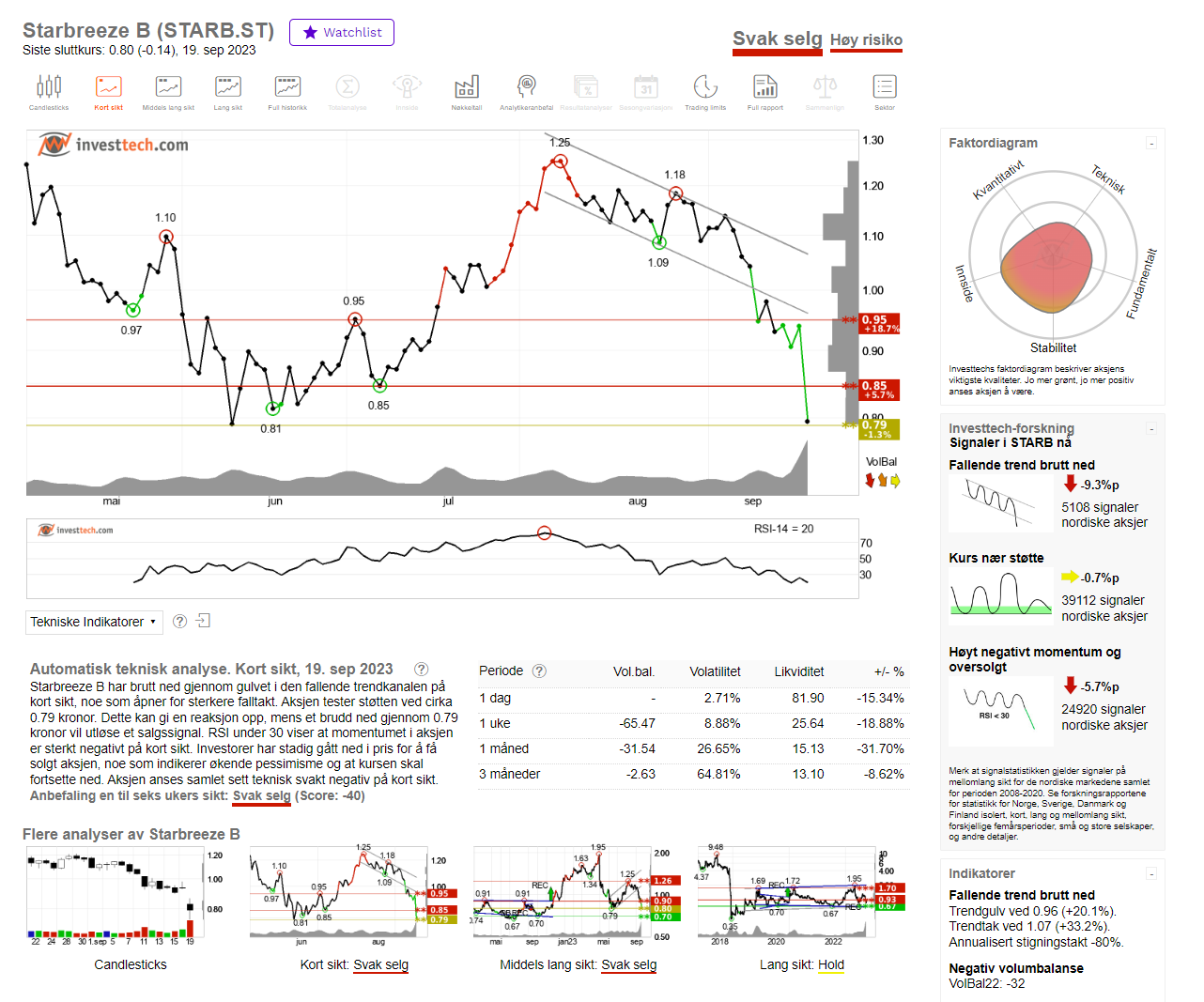Click help icon beside Tekniske Indikatorer

[180, 621]
